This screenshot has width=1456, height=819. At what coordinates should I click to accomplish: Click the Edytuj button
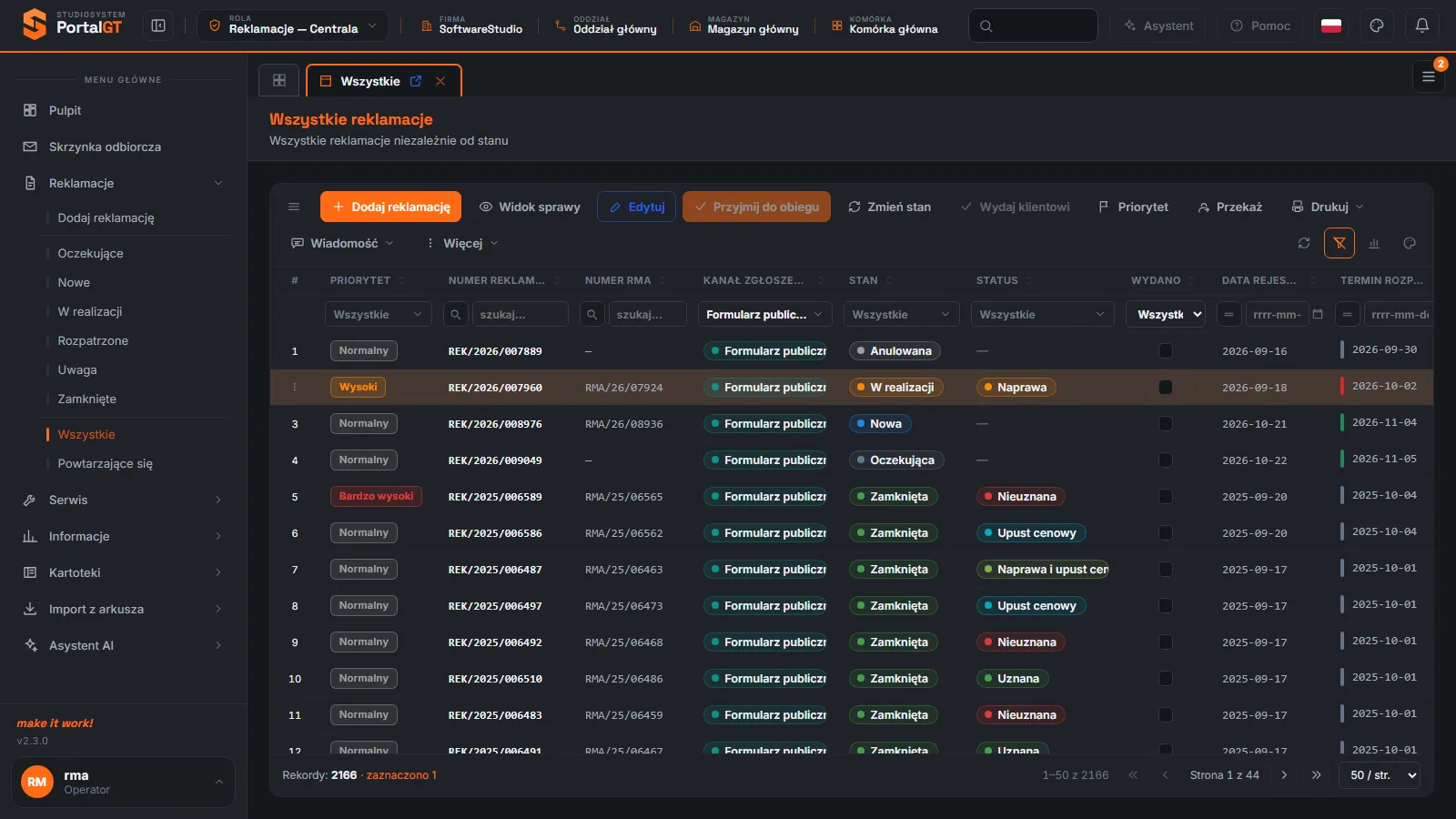[x=637, y=207]
